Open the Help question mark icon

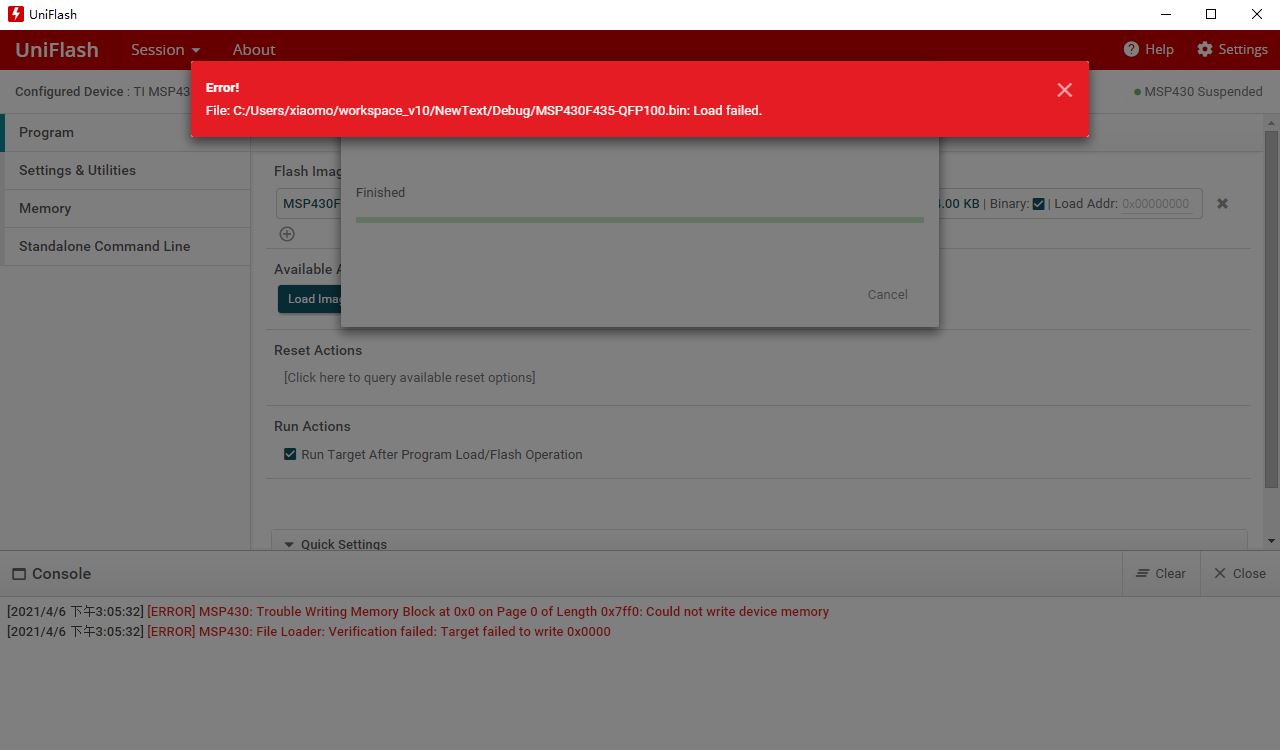point(1131,49)
